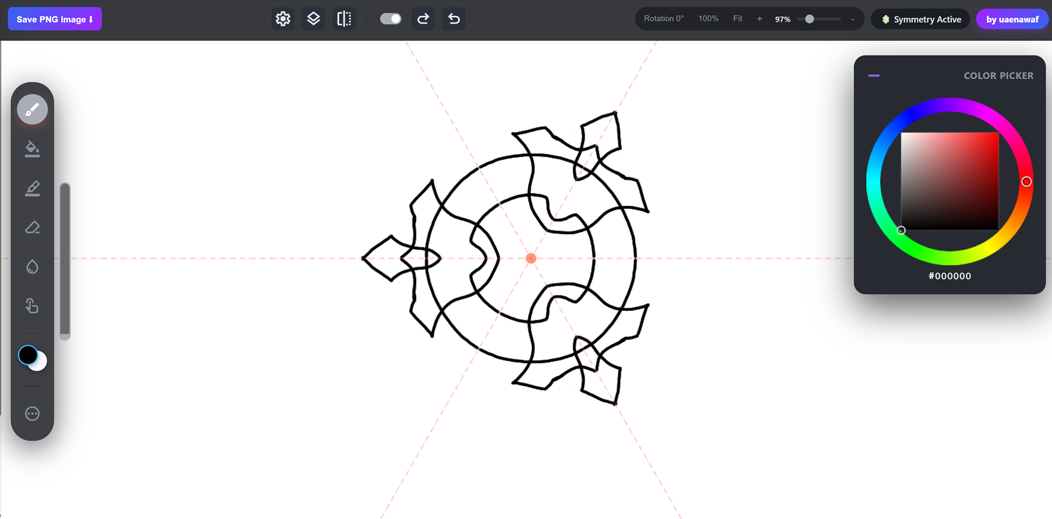Open the more options ellipsis menu

pyautogui.click(x=32, y=414)
